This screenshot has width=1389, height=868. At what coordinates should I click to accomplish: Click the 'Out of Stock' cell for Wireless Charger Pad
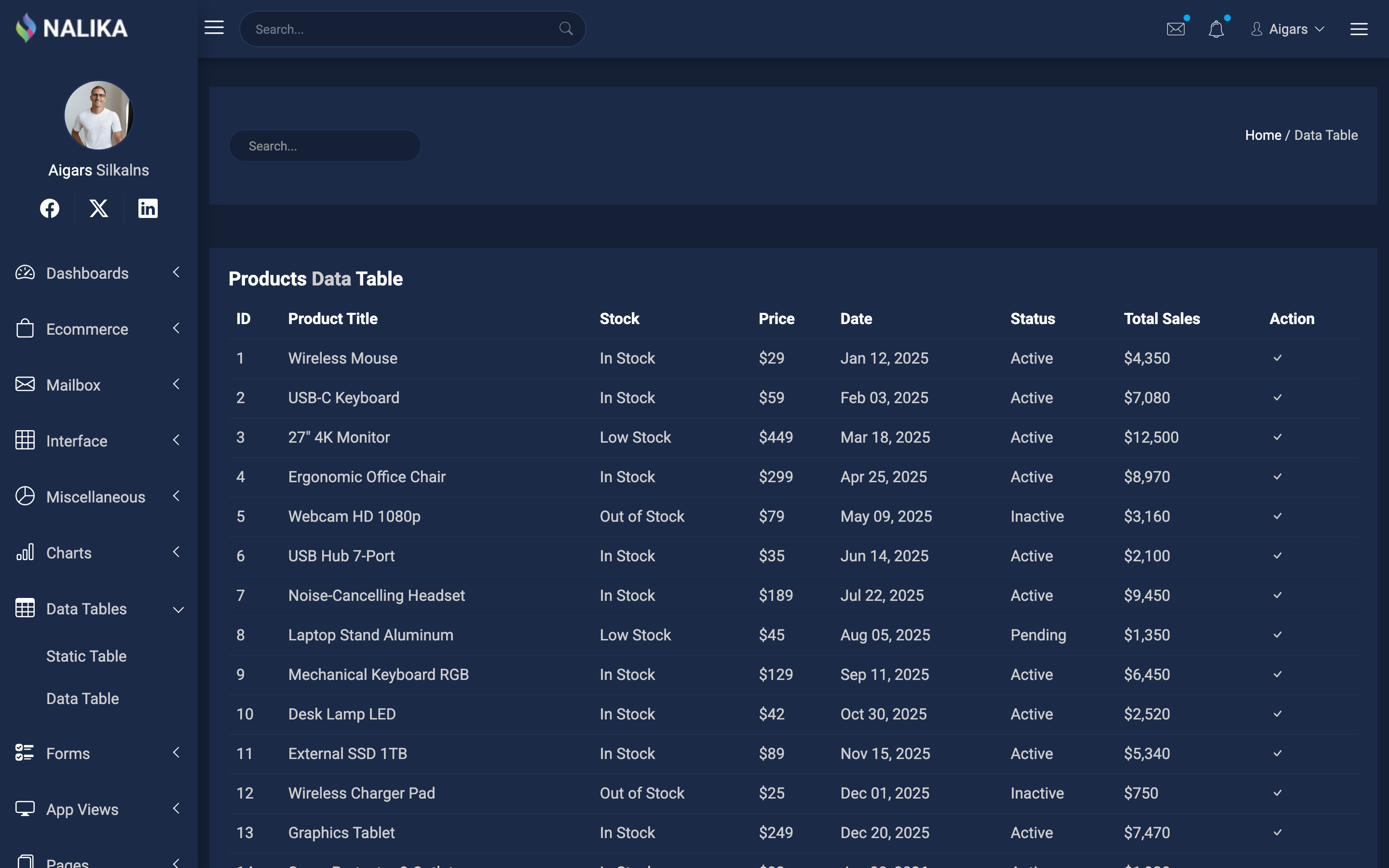pos(642,793)
